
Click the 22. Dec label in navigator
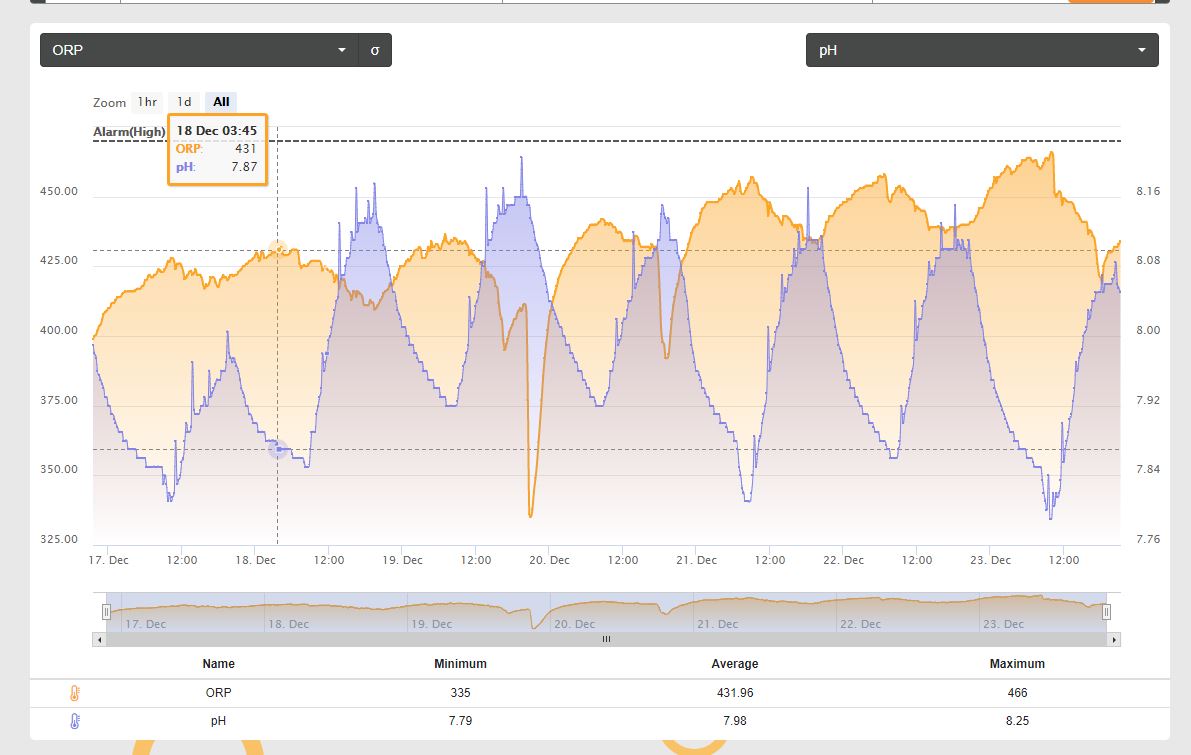[861, 624]
